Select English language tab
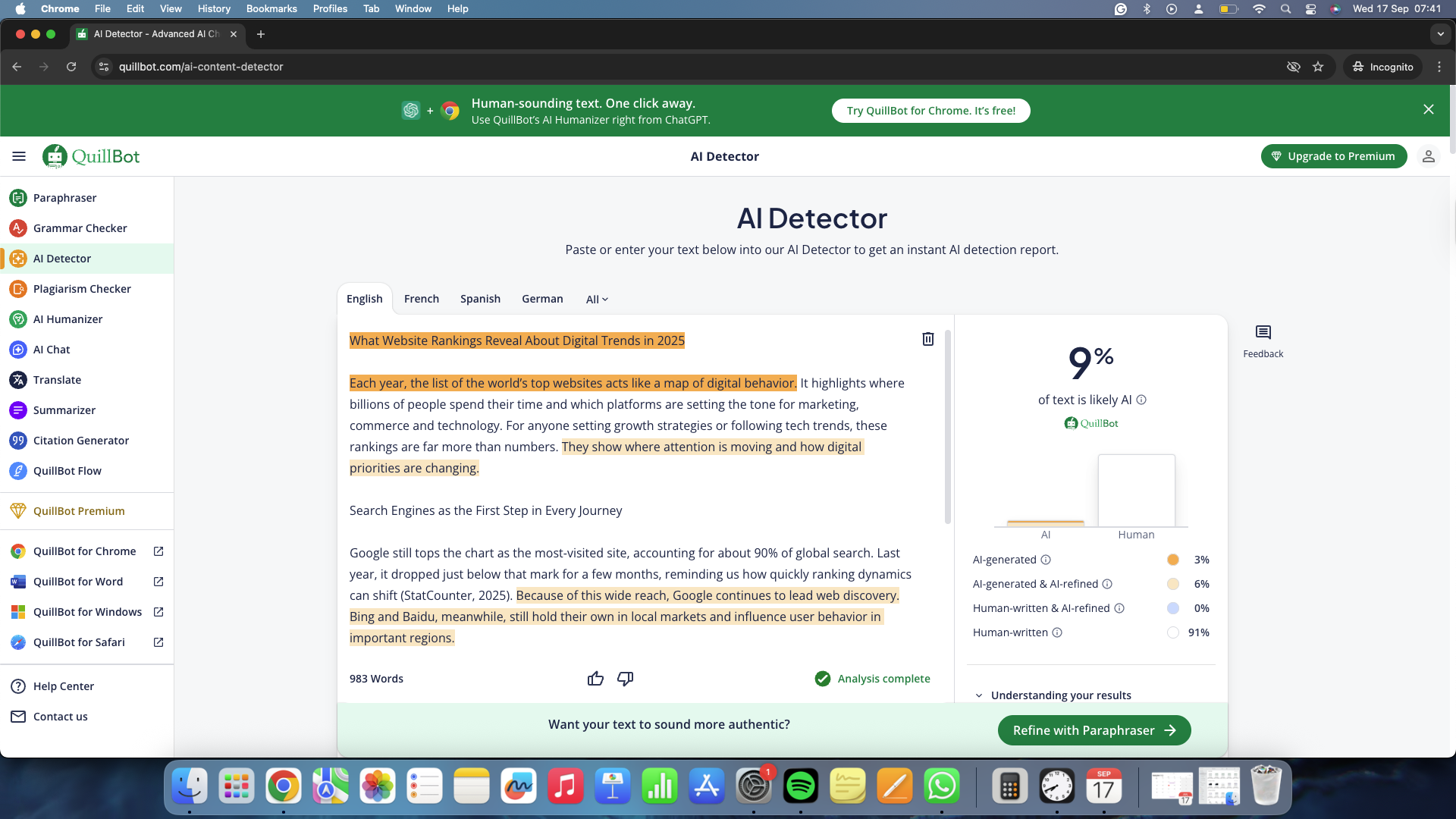Screen dimensions: 1456x819 pyautogui.click(x=365, y=299)
